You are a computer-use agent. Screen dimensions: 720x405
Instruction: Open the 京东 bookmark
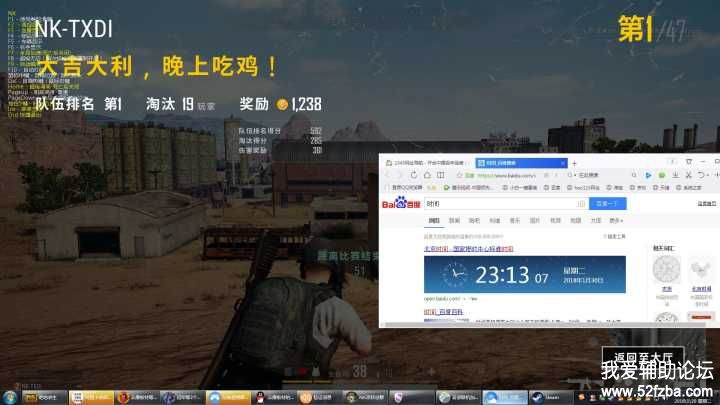637,188
